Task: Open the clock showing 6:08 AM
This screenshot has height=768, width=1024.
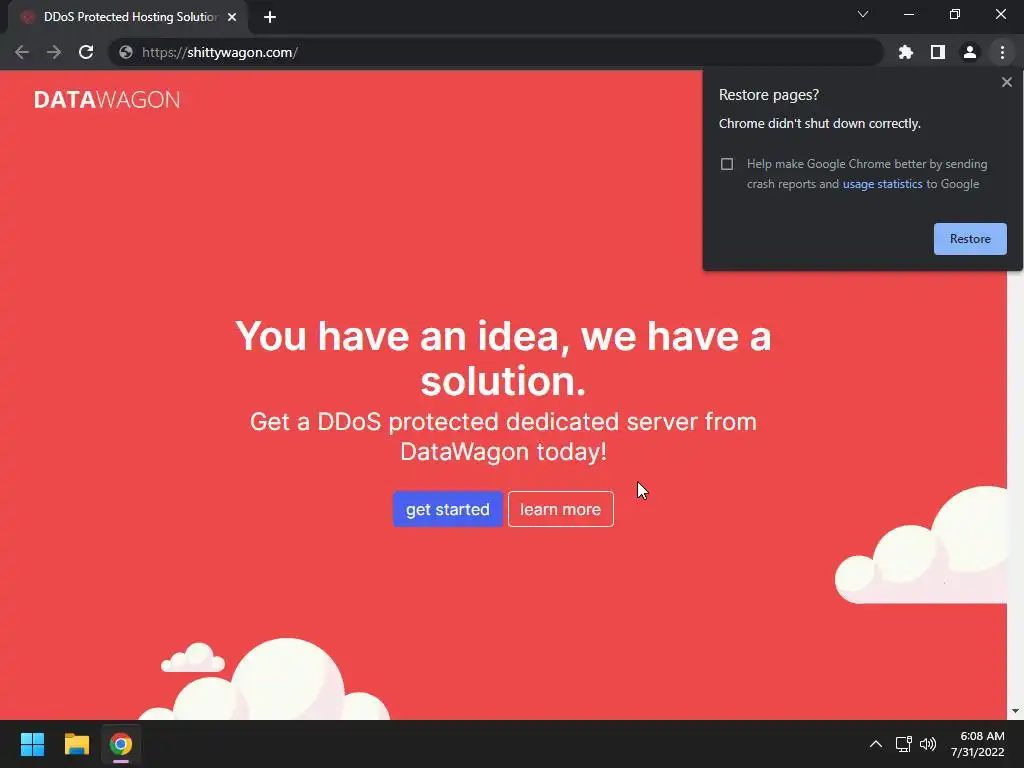Action: pos(978,744)
